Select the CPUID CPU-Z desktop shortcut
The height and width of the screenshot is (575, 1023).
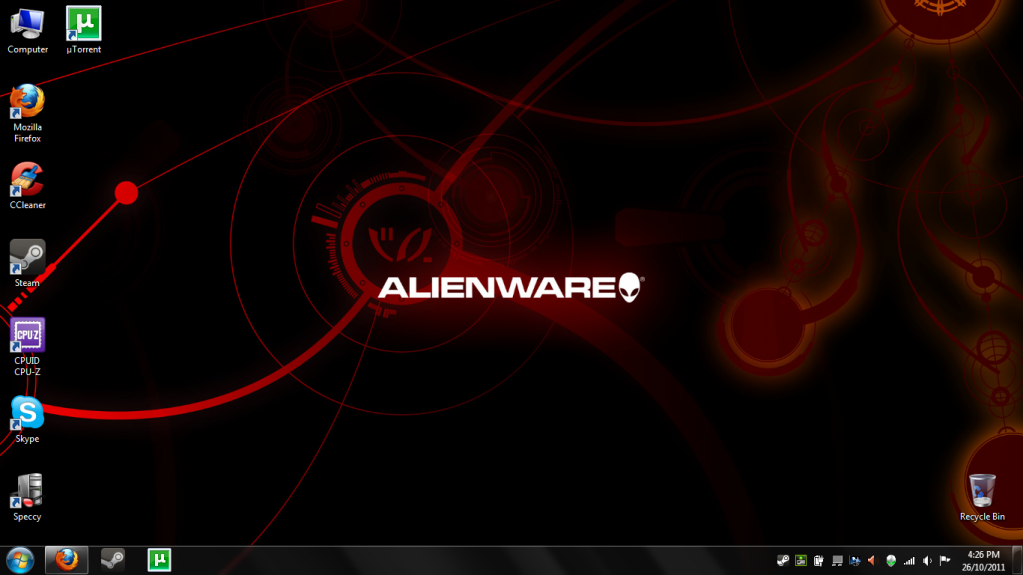coord(27,347)
